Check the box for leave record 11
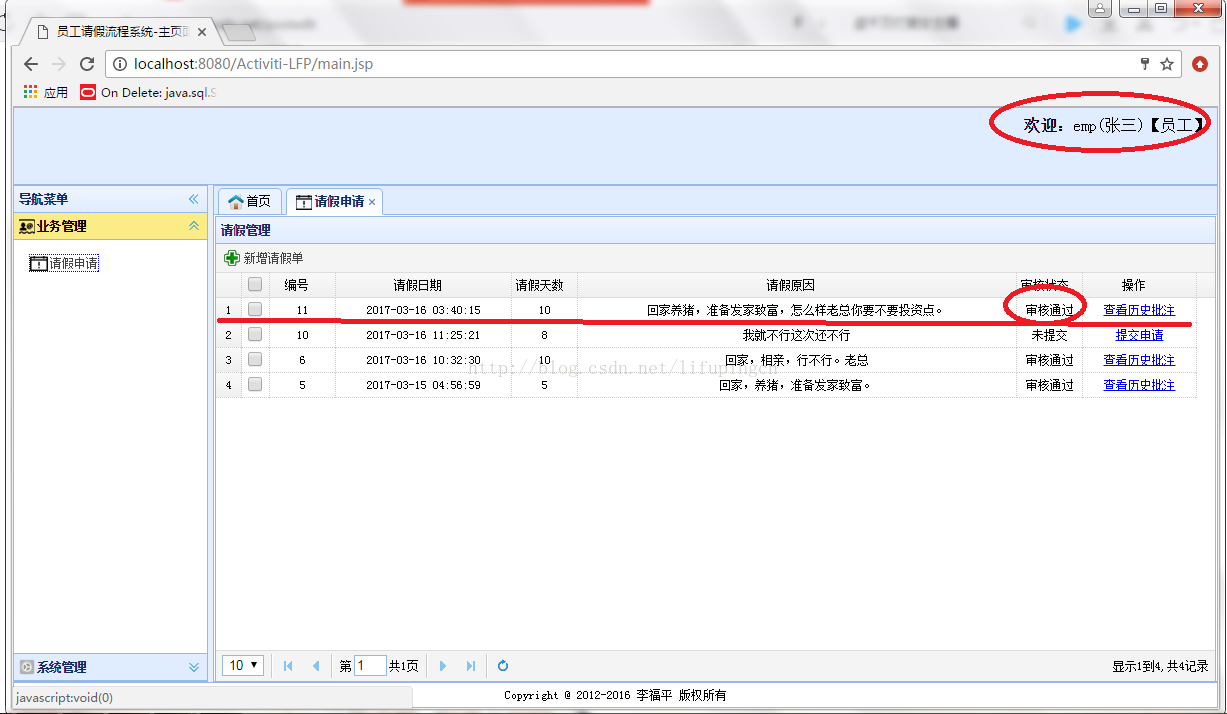 tap(255, 309)
